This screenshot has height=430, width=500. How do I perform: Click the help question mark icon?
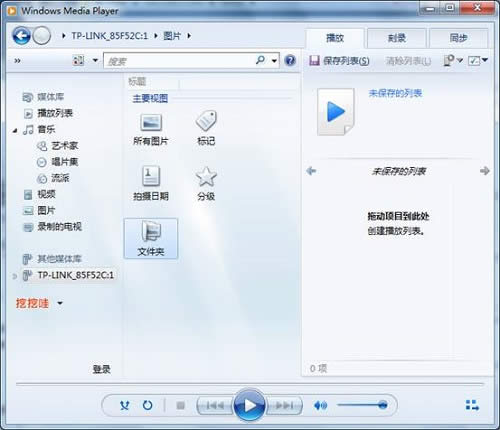(x=290, y=60)
